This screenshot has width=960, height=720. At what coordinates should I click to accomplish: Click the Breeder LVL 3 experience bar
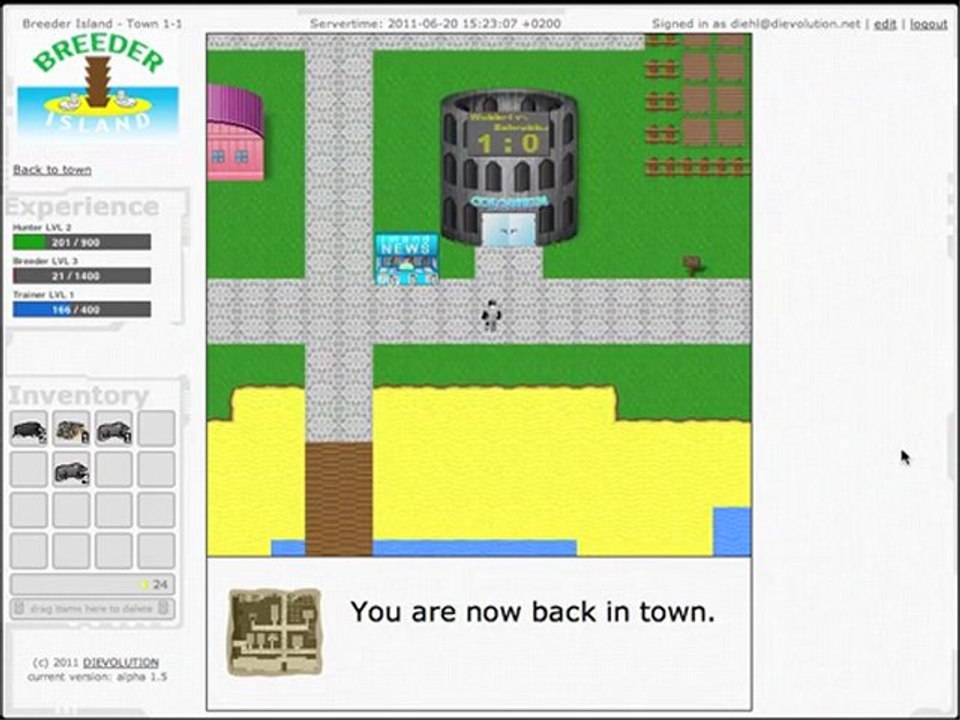(82, 276)
